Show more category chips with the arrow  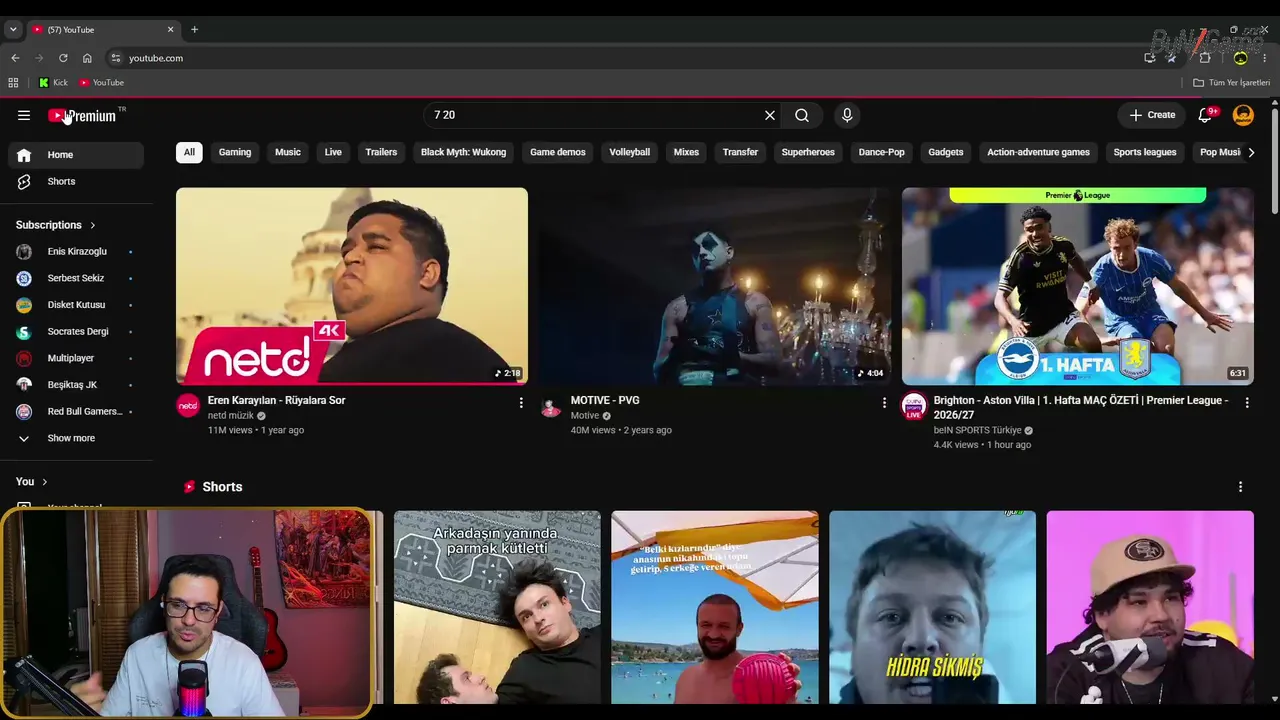(1251, 152)
